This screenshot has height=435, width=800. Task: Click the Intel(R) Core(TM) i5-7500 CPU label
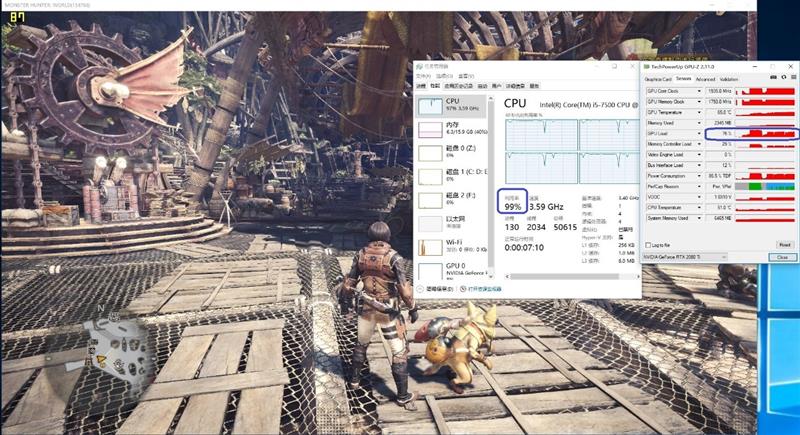pyautogui.click(x=589, y=105)
